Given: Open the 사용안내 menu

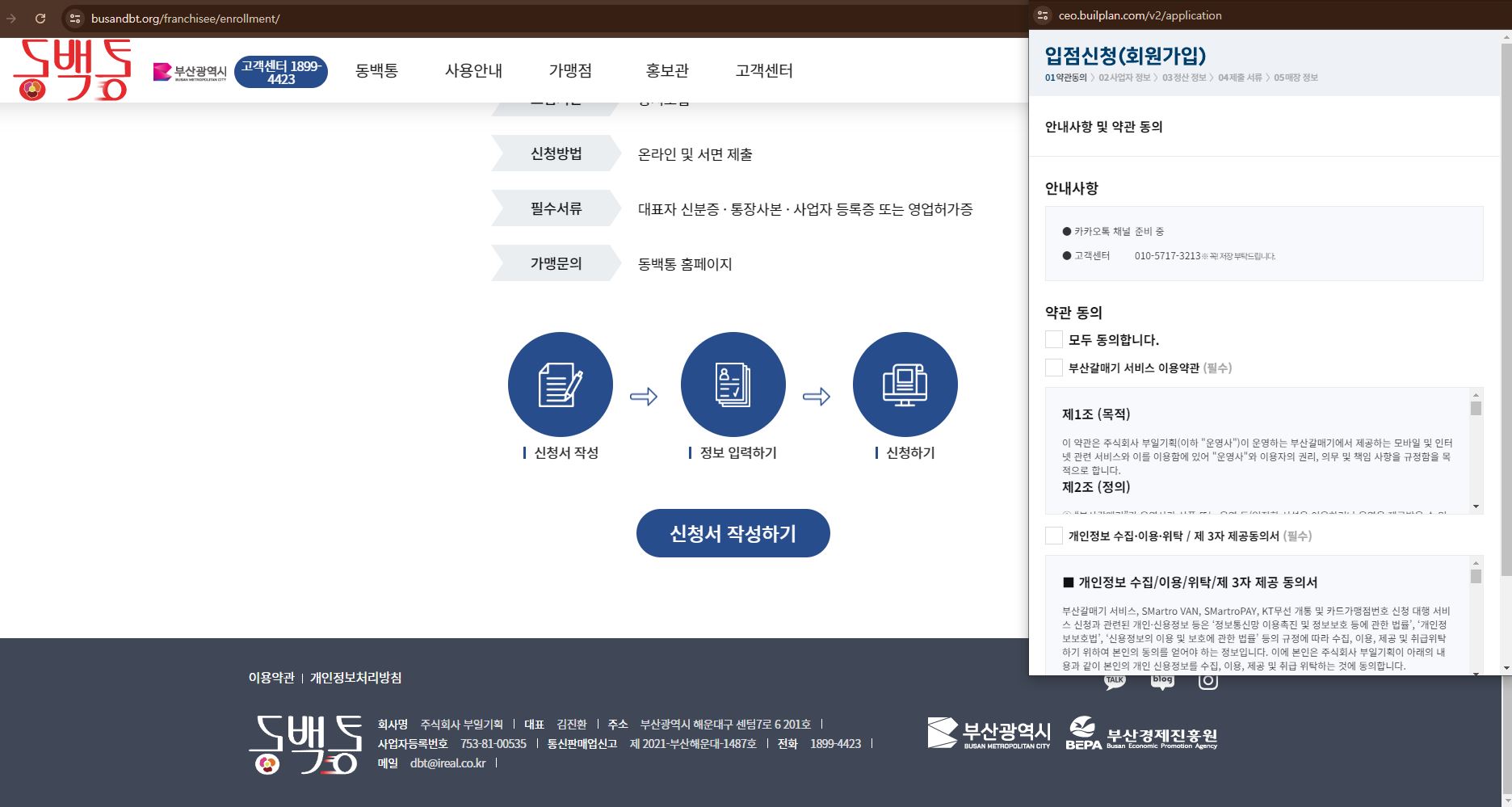Looking at the screenshot, I should tap(473, 70).
